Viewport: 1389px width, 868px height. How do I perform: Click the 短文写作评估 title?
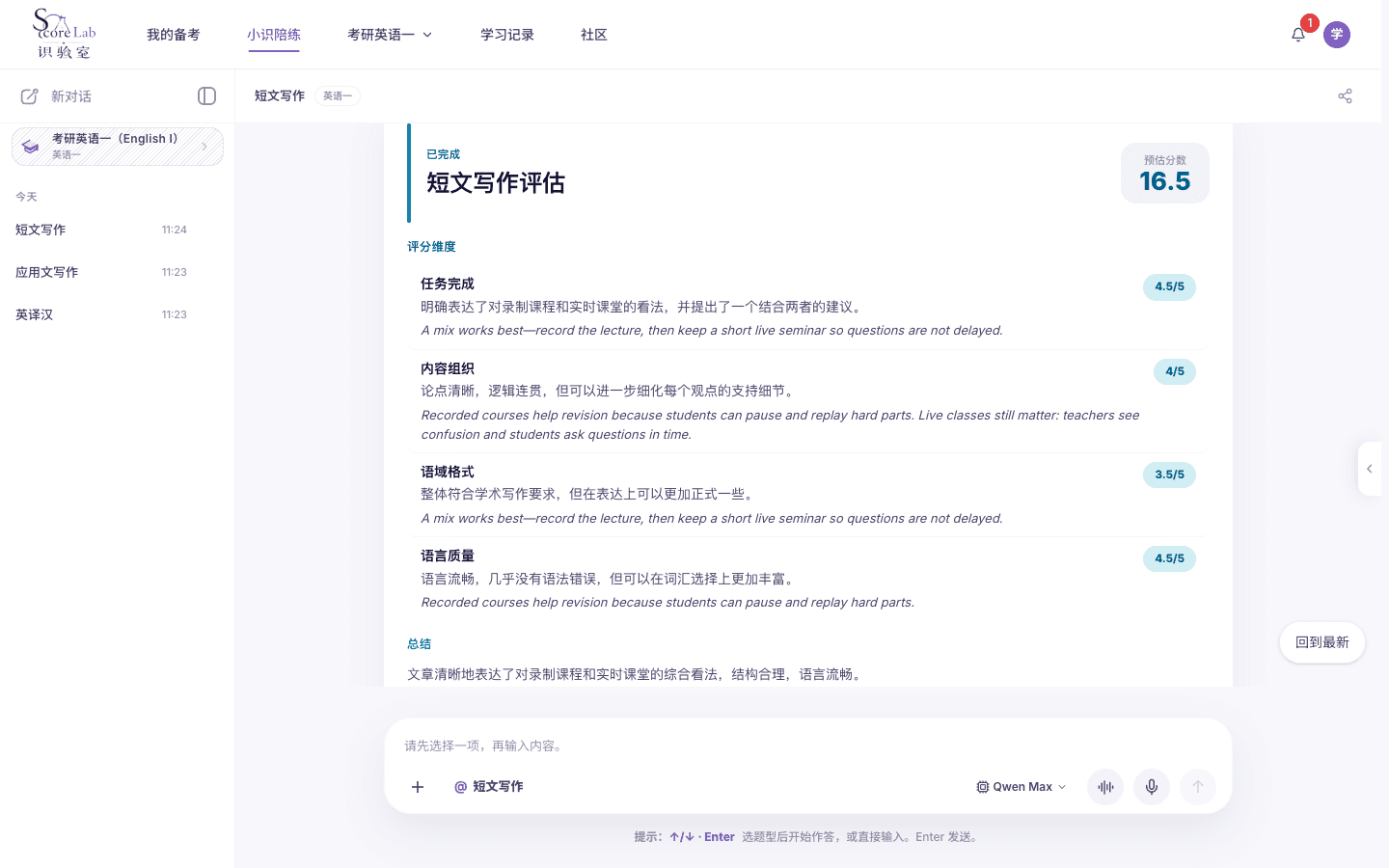pos(496,183)
